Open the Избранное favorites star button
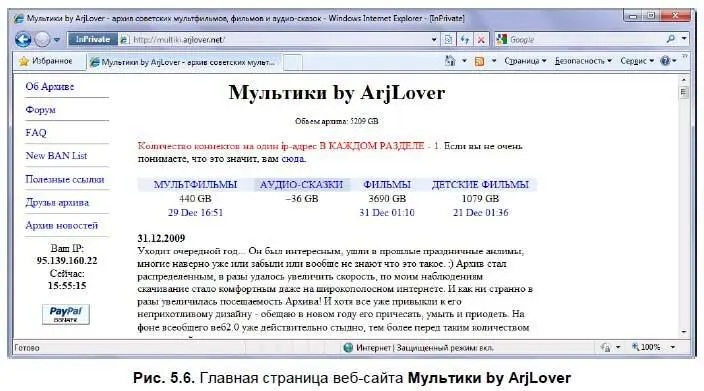The image size is (704, 391). coord(45,61)
